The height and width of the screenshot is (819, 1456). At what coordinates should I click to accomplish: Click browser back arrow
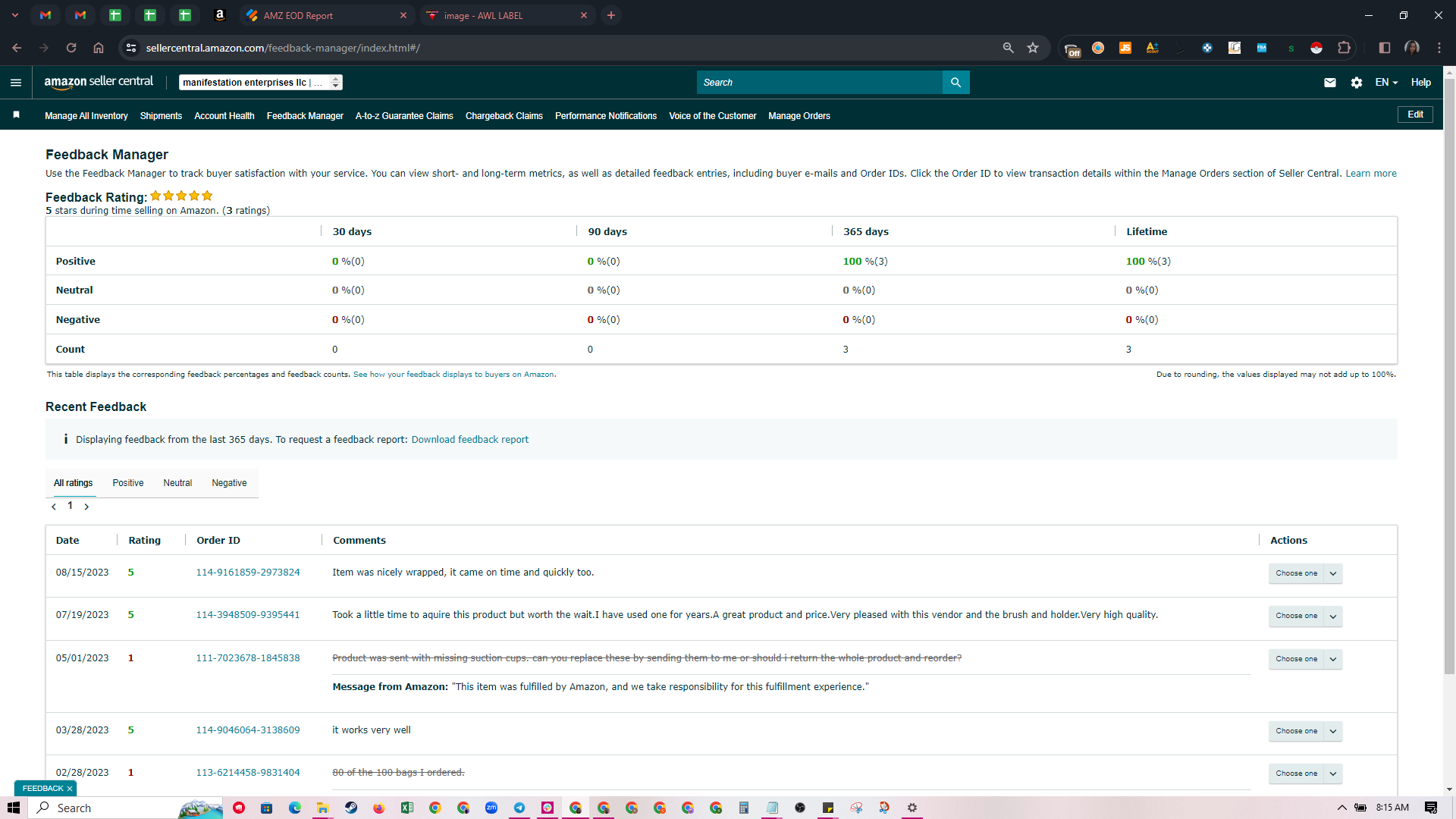point(17,48)
